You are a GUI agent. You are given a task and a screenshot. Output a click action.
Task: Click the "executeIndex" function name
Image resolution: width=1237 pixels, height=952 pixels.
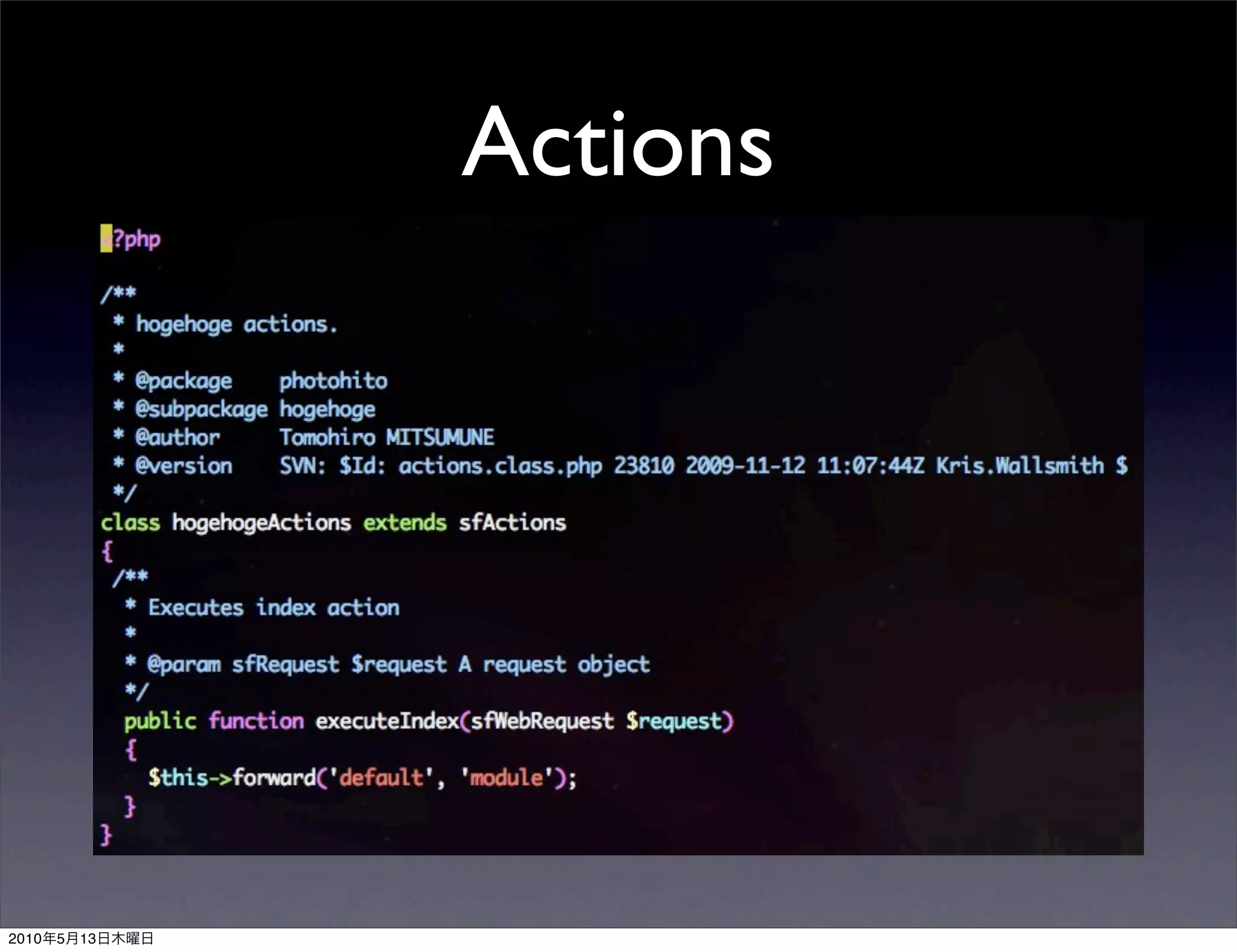tap(387, 721)
